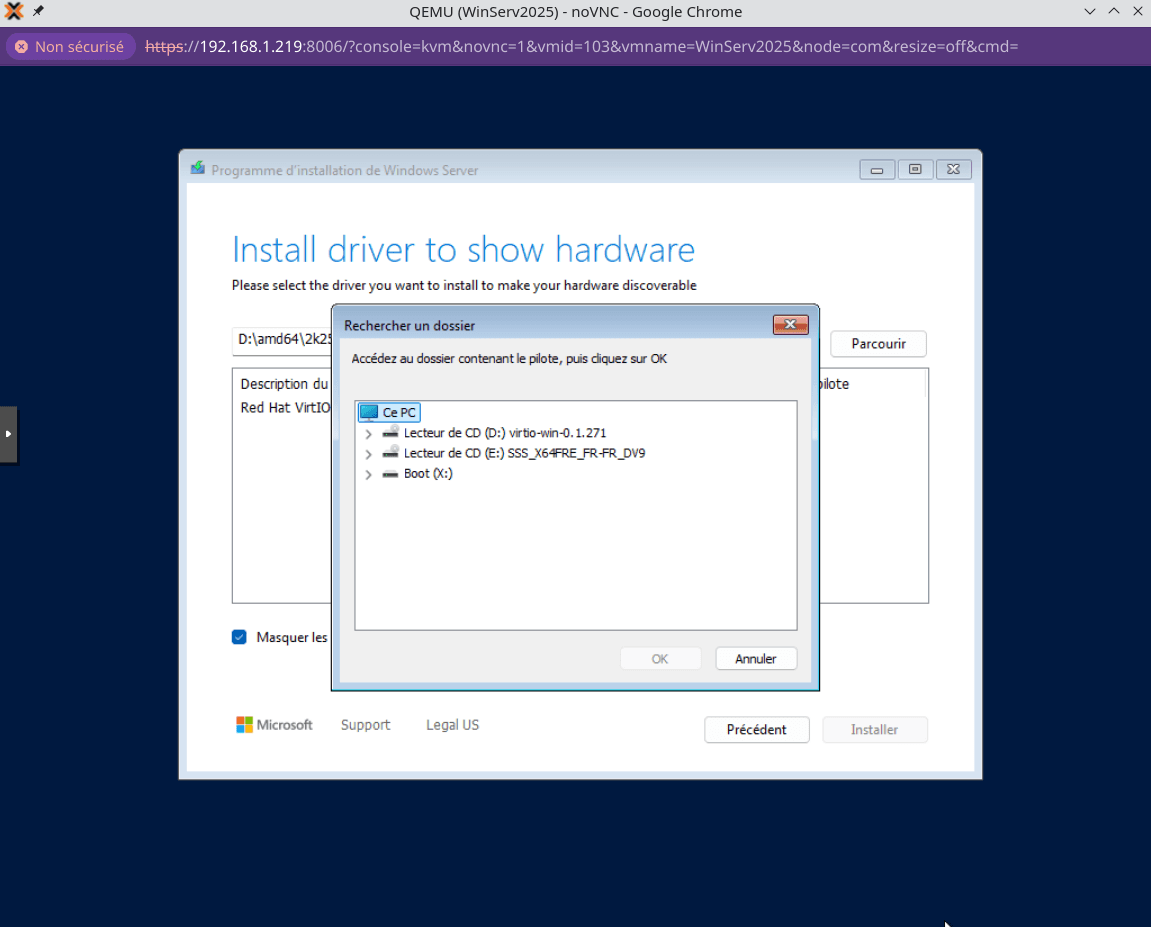This screenshot has height=927, width=1151.
Task: Click the browser URL address bar
Action: point(581,46)
